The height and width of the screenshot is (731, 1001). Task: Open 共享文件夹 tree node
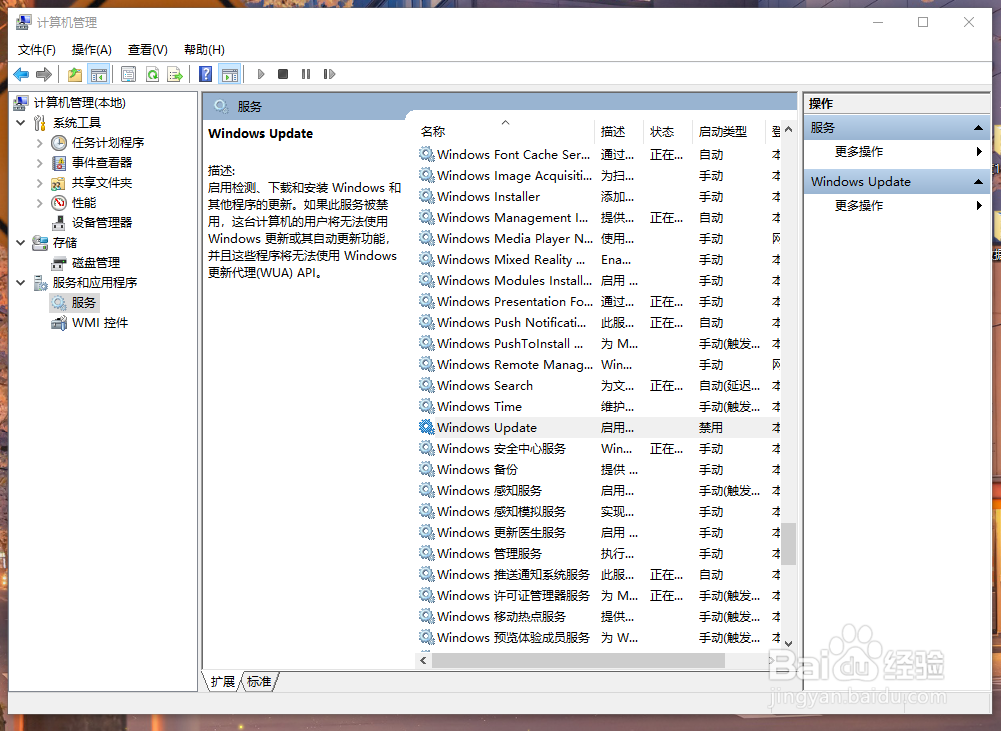pyautogui.click(x=102, y=183)
